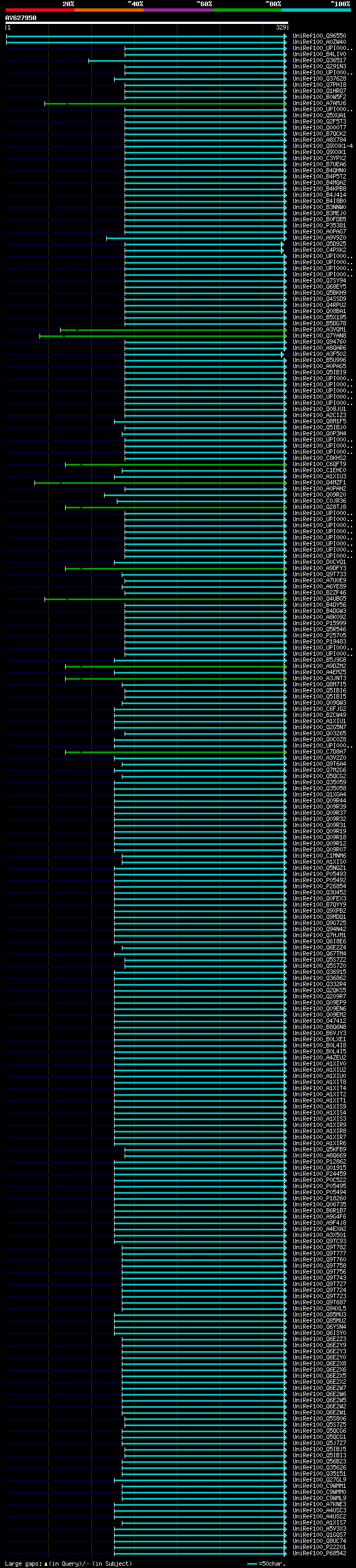
Task: Click UniRef100_A9DFY3 label
Action: [x=319, y=568]
